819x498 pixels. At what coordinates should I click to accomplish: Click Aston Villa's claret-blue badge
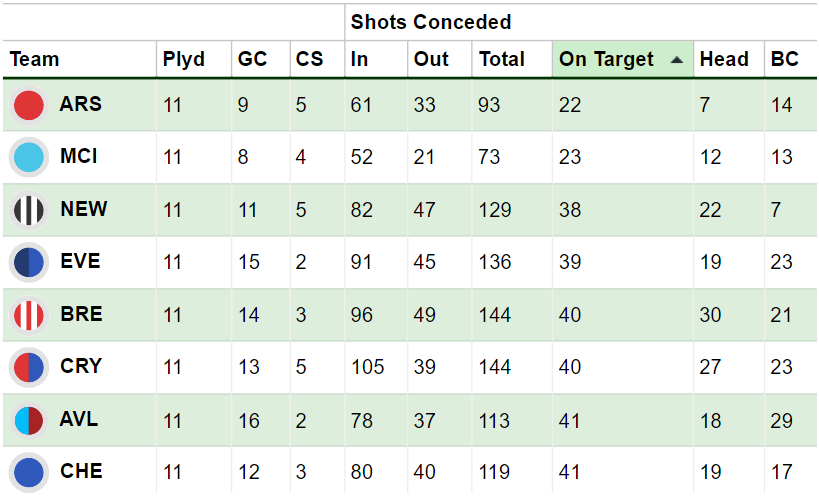(x=29, y=420)
